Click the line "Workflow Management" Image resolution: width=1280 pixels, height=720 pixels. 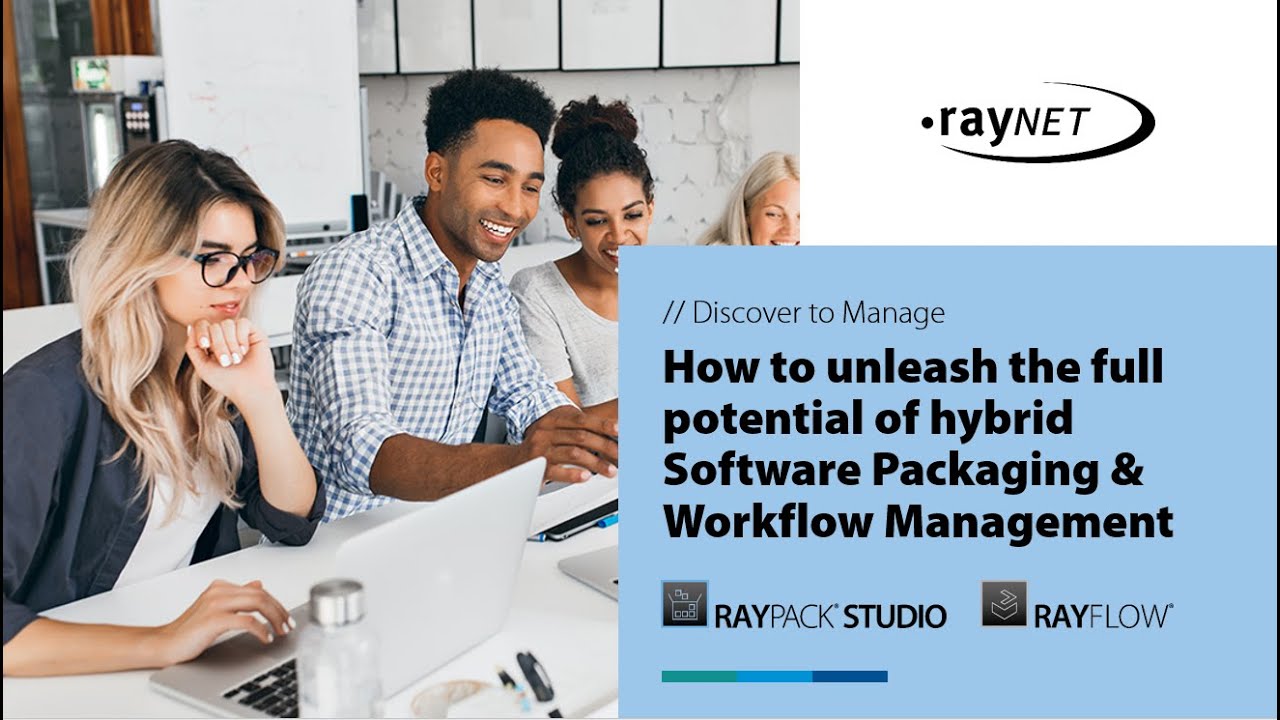click(x=917, y=522)
